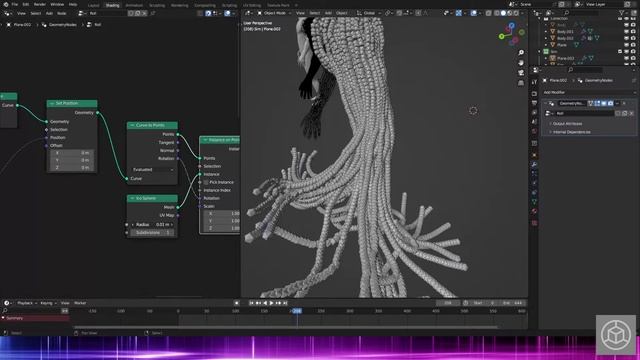Toggle modifier edit mode display icon

tap(597, 103)
